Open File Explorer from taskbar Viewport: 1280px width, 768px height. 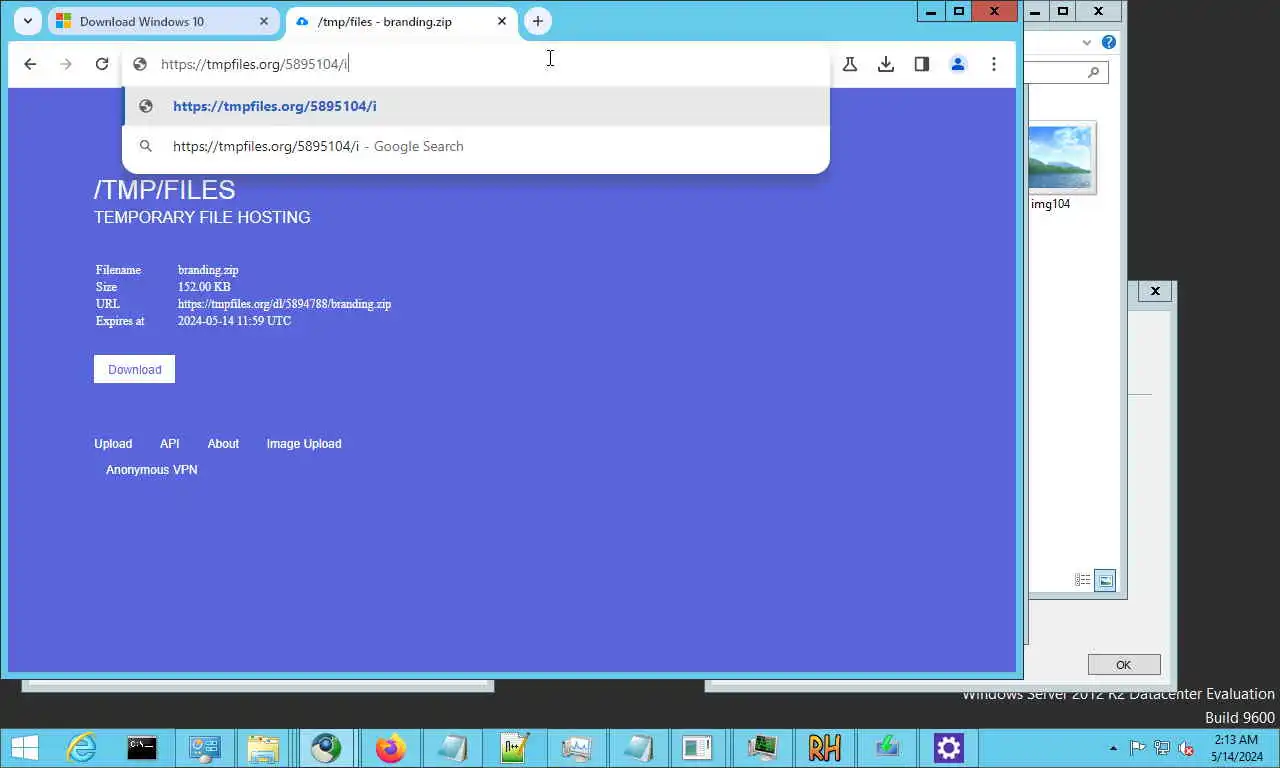[x=264, y=748]
